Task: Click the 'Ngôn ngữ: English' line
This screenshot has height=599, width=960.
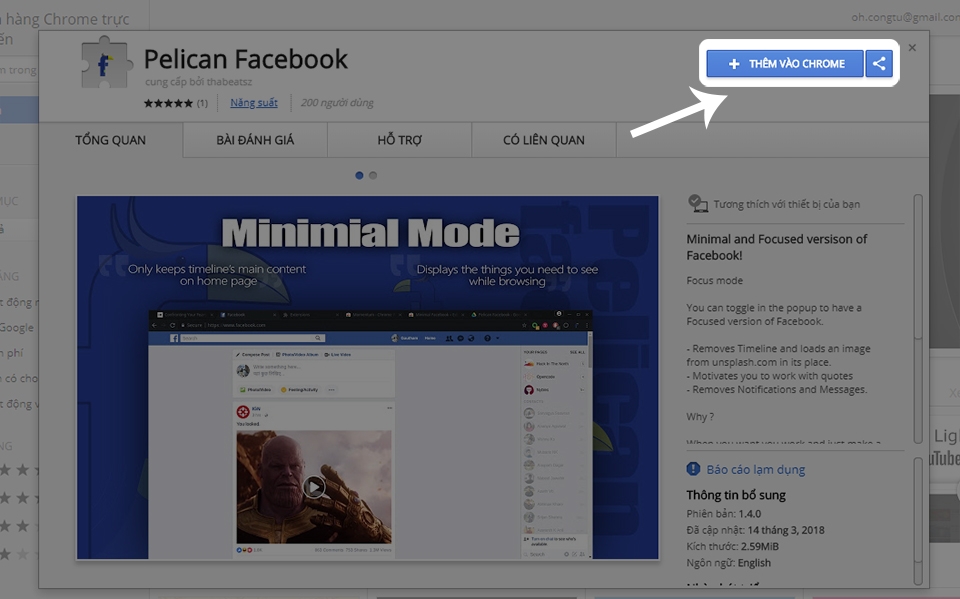Action: click(x=729, y=563)
